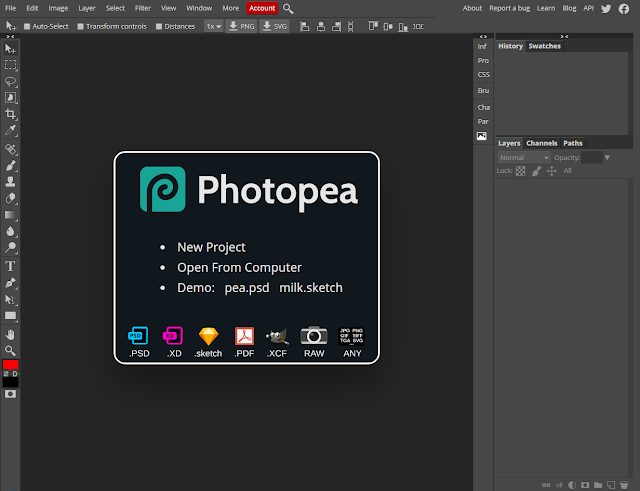
Task: Select the Hand tool
Action: coord(10,335)
